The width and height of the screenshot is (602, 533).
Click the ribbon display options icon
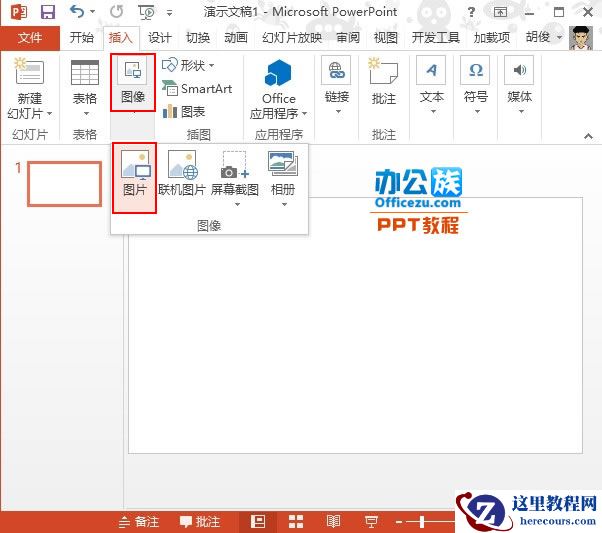500,12
